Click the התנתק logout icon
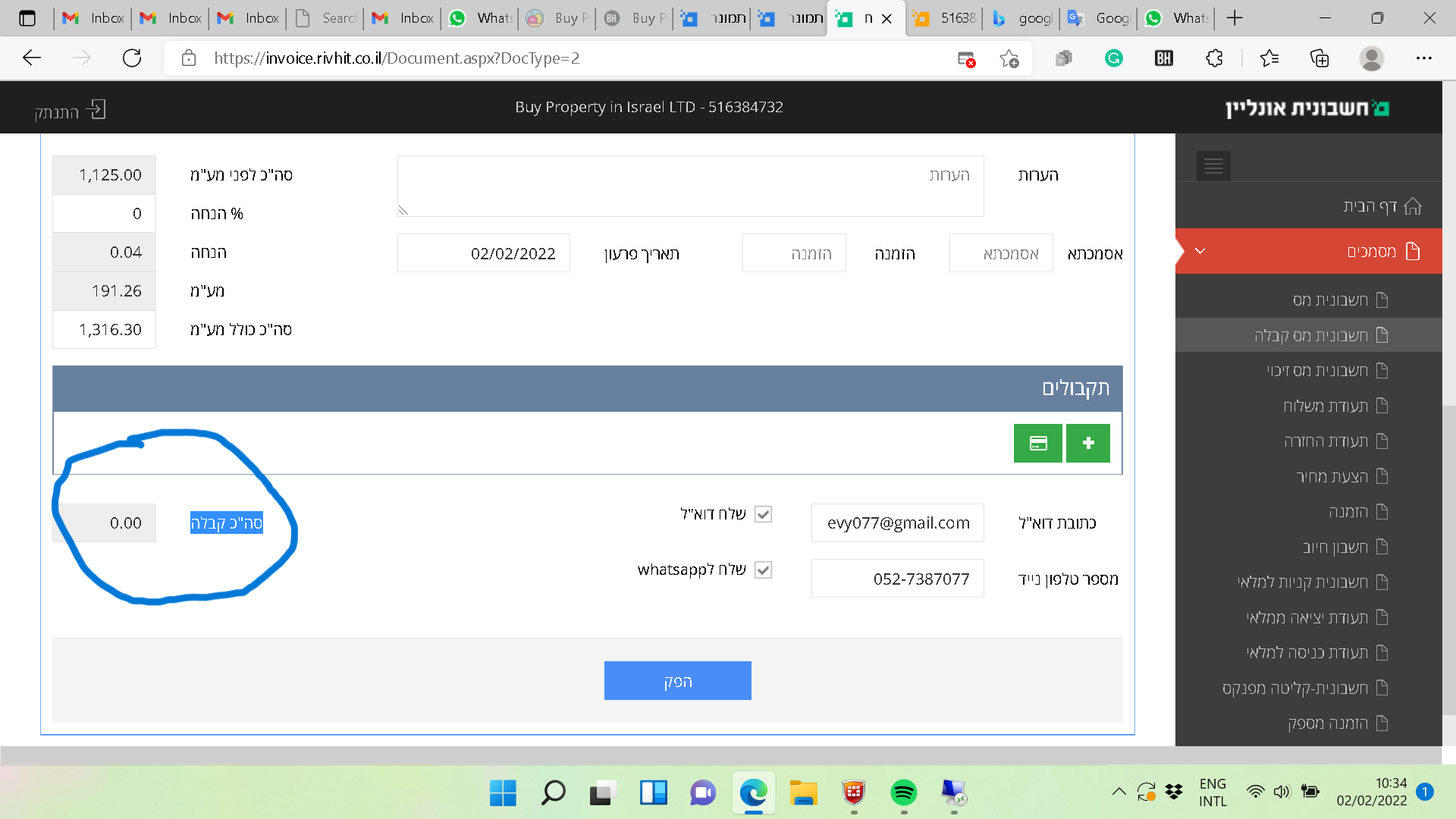Image resolution: width=1456 pixels, height=819 pixels. (x=96, y=111)
